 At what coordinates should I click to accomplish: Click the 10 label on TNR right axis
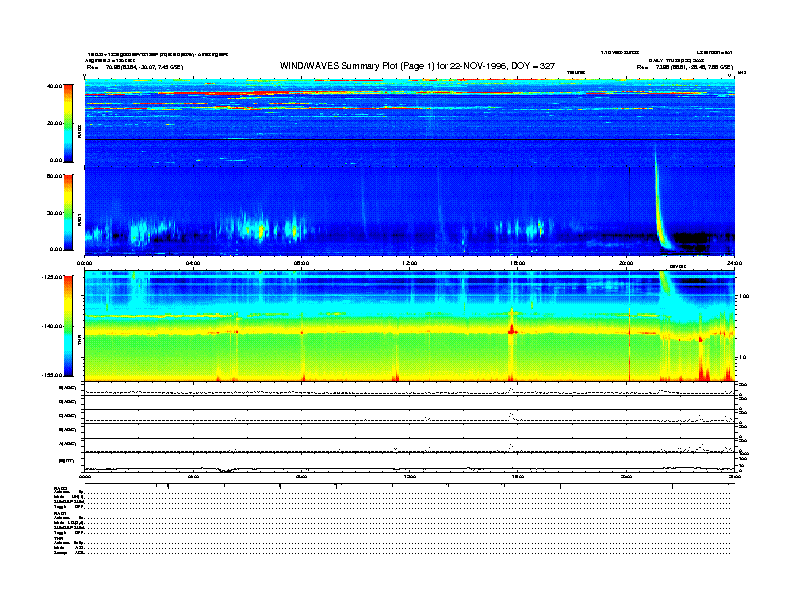(742, 357)
